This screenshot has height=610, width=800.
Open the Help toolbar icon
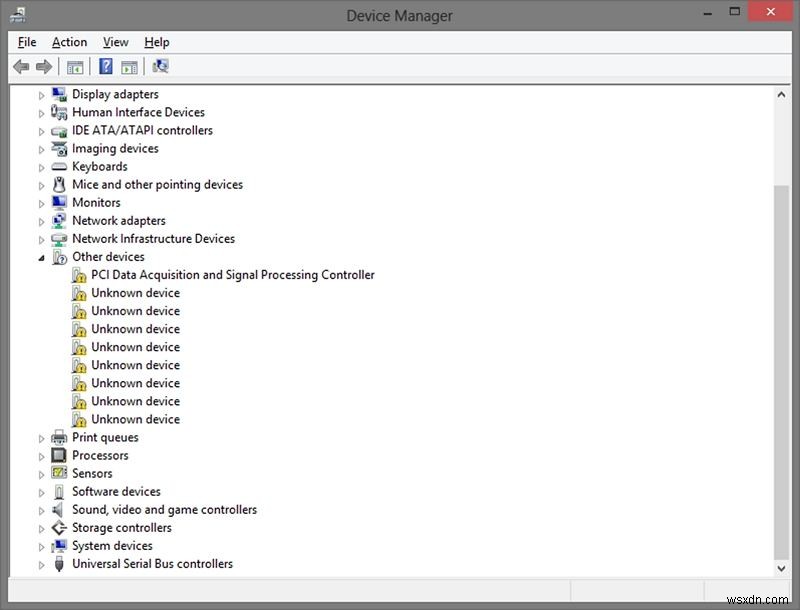tap(105, 66)
